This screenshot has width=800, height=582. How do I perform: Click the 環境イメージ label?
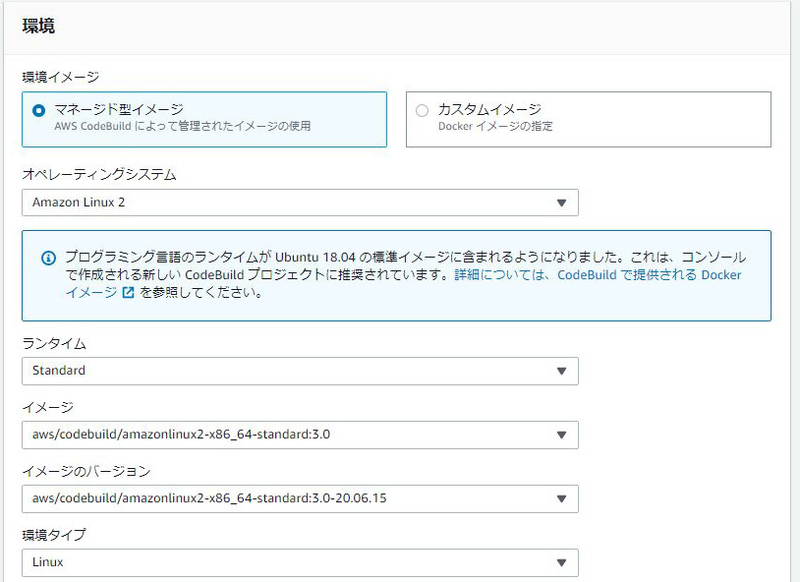[x=61, y=77]
